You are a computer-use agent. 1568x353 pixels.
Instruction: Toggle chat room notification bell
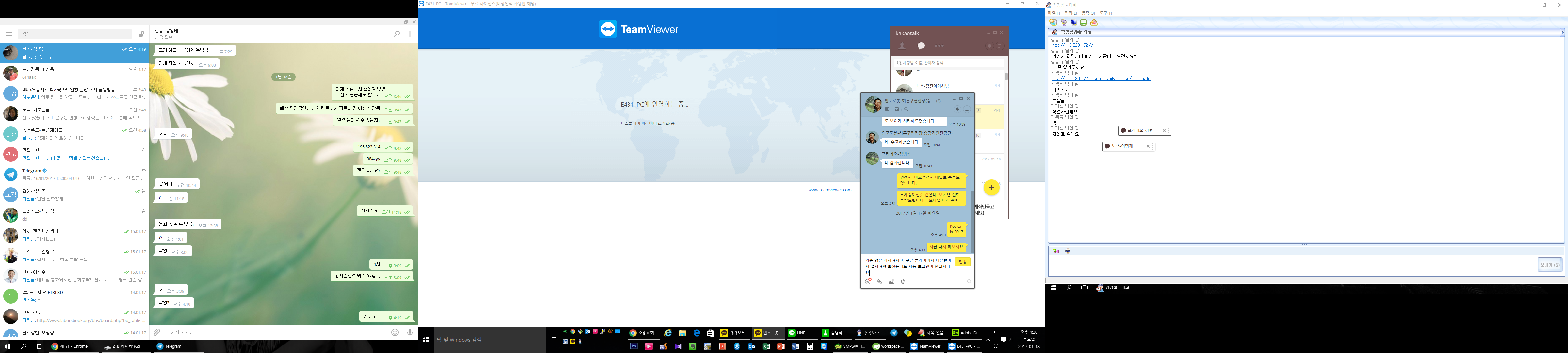(957, 109)
